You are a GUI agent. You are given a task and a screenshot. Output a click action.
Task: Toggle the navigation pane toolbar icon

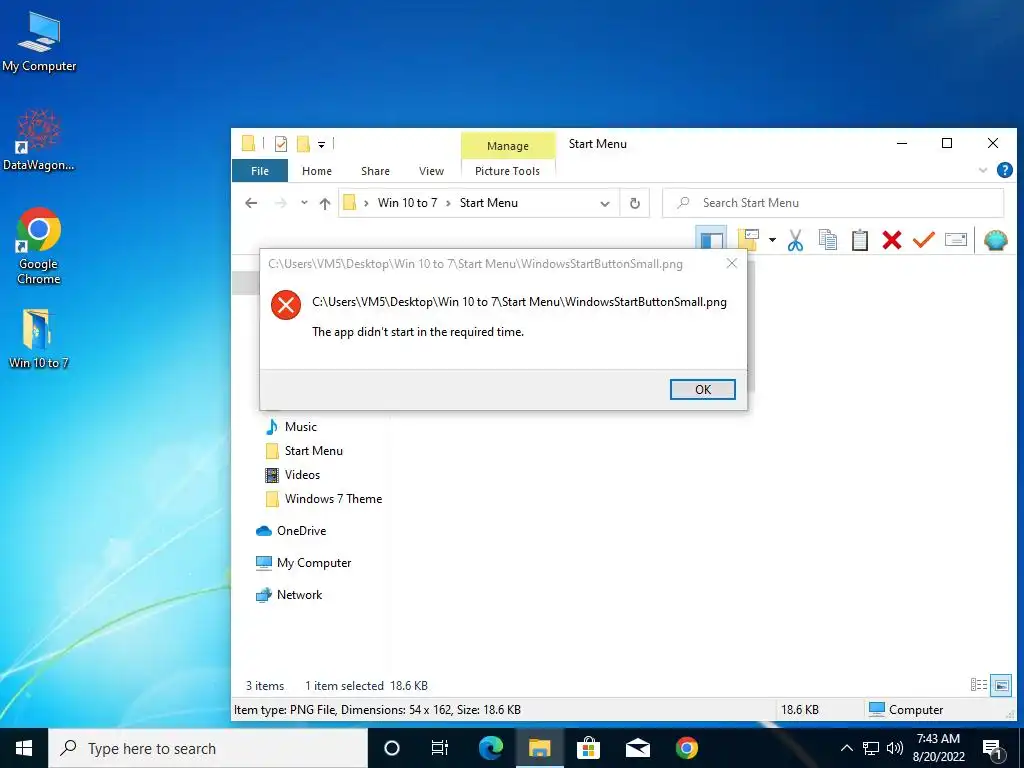point(711,240)
